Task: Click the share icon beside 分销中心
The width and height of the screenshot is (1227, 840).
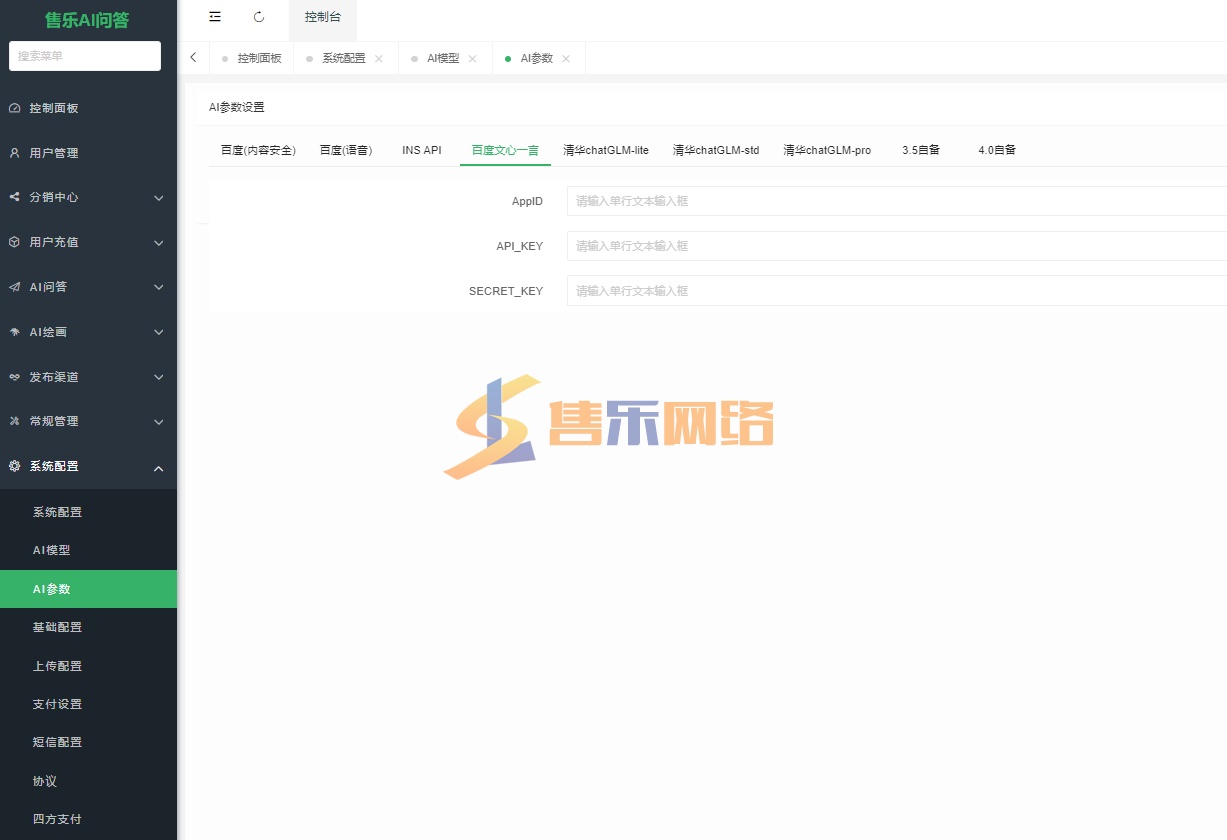Action: [14, 197]
